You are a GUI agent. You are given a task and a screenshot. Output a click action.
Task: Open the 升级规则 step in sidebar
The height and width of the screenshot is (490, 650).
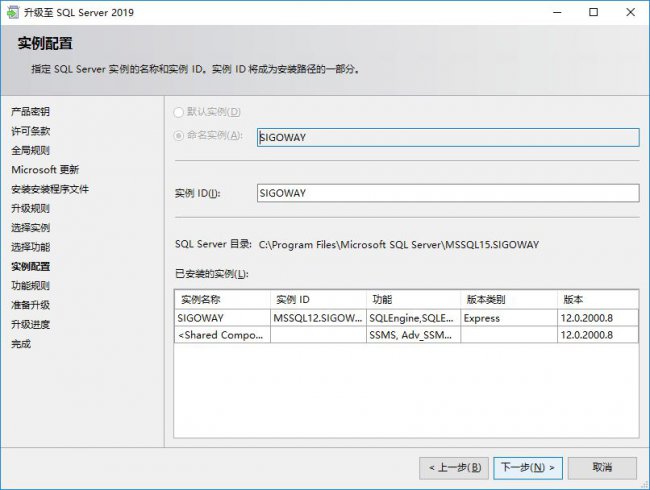[x=31, y=209]
